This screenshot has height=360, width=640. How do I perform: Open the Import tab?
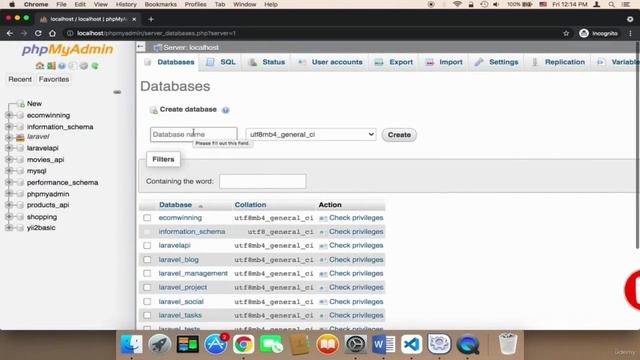(444, 62)
